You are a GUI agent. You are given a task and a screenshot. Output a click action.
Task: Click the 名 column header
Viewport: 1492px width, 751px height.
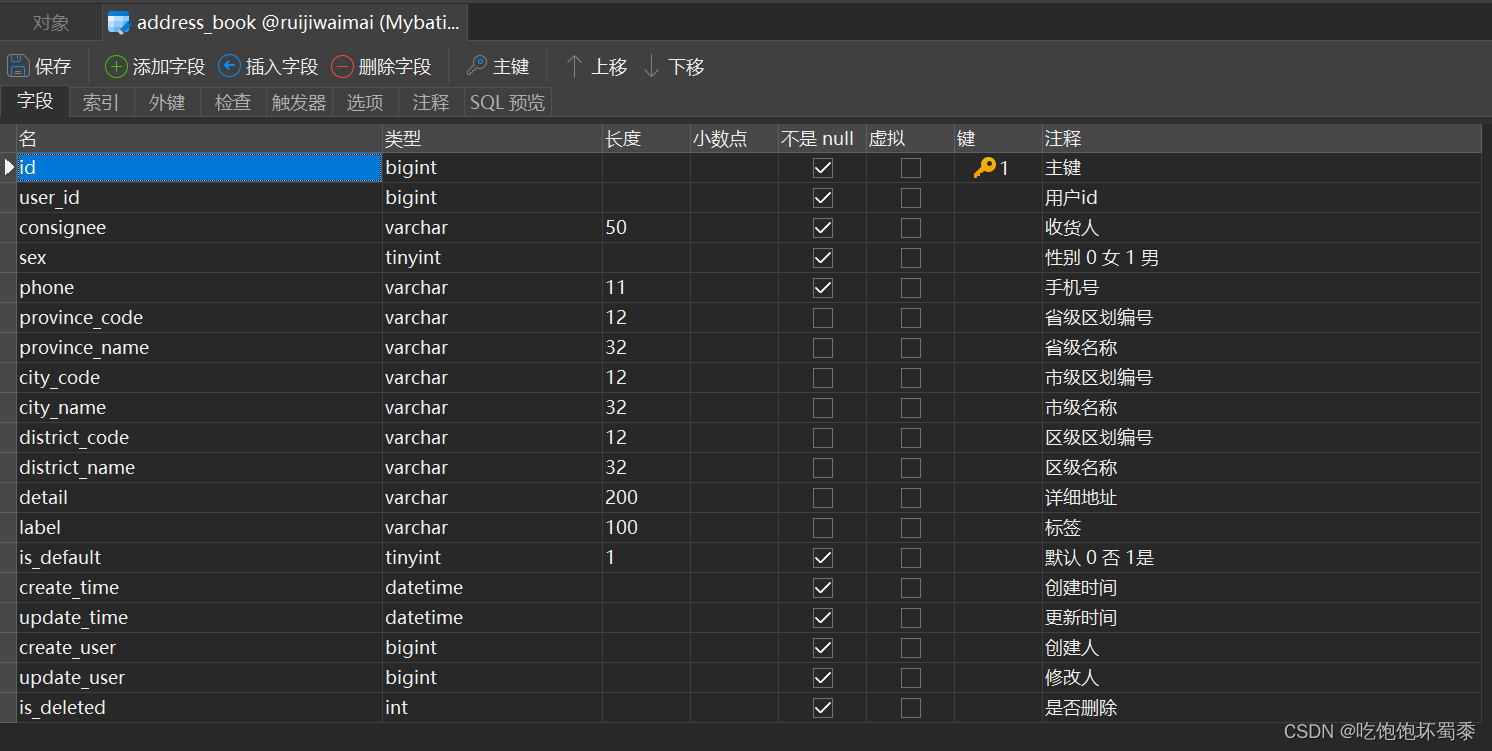click(x=199, y=139)
